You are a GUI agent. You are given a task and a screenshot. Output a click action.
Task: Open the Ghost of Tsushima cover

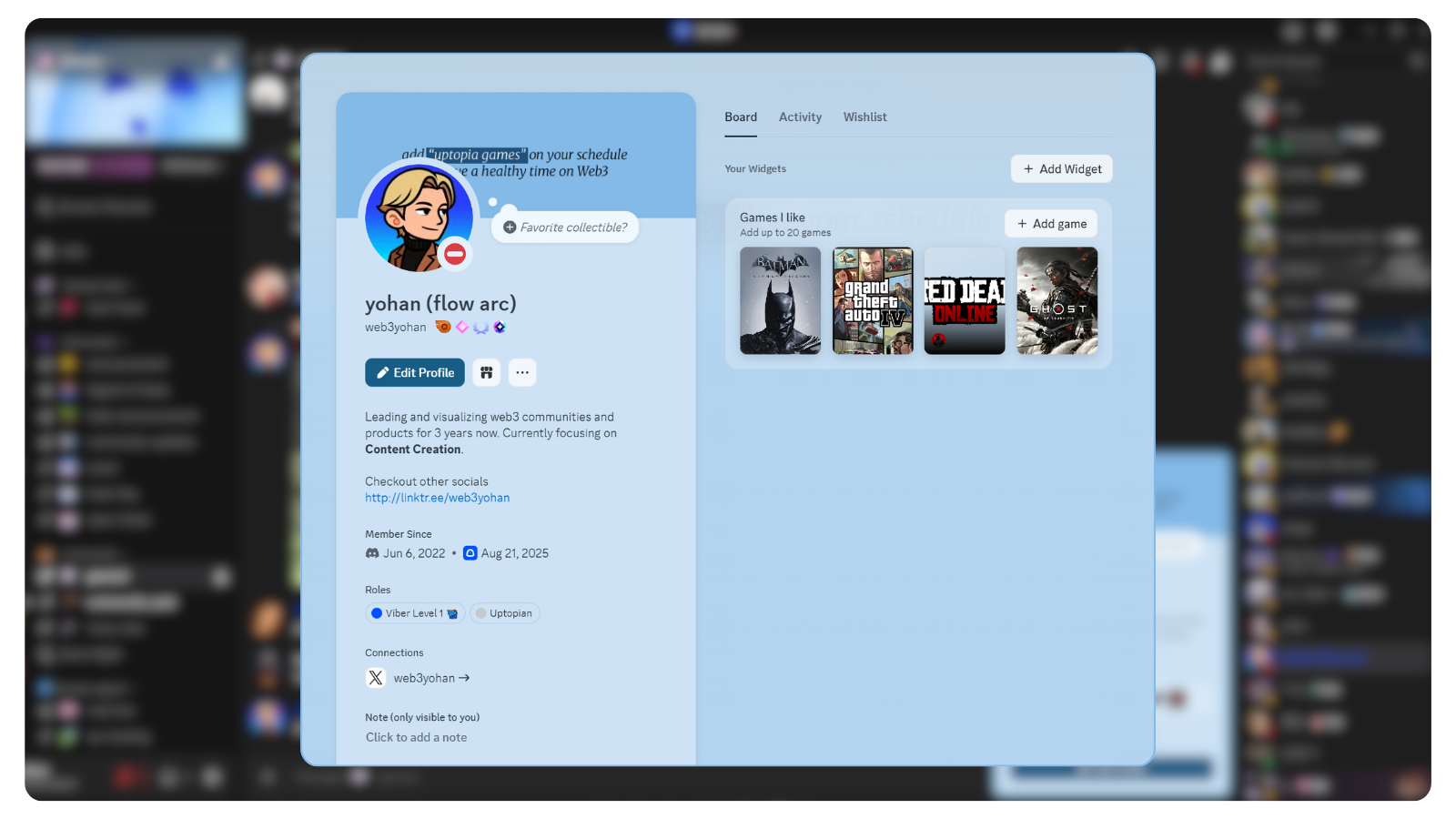click(1057, 300)
